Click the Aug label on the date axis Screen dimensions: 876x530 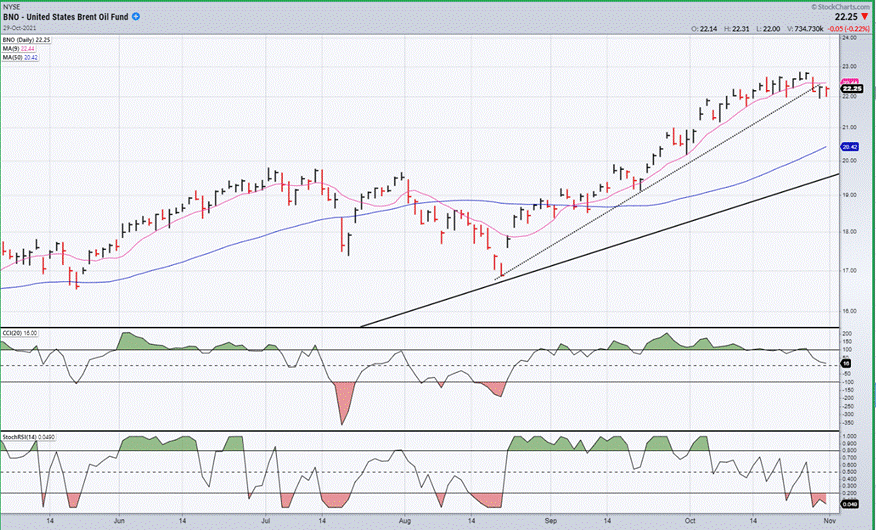pos(404,521)
